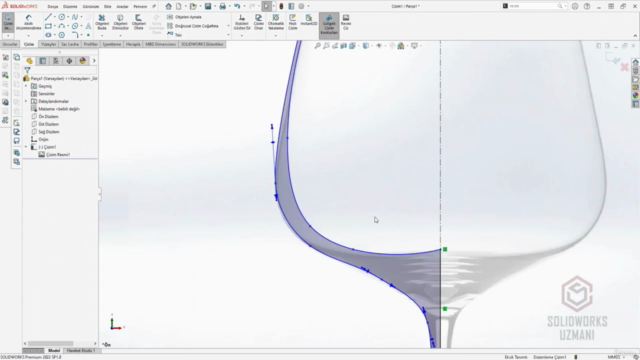Screen dimensions: 640x360
Task: Click Objeleri Buda trim entities tool
Action: click(x=102, y=22)
